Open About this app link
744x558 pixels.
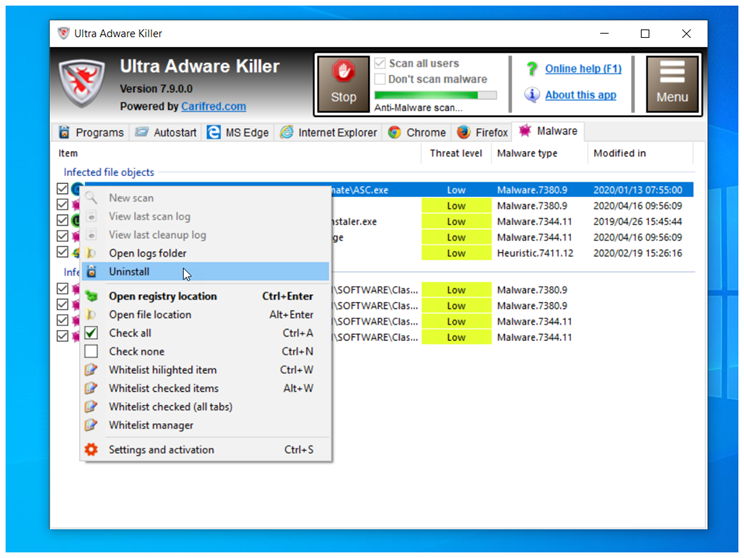[x=581, y=95]
